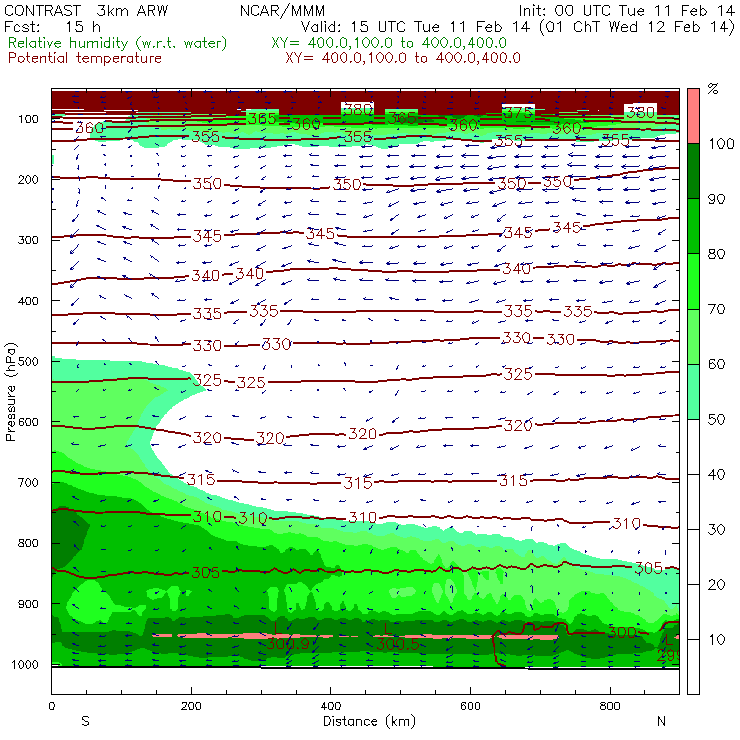This screenshot has height=740, width=740.
Task: Click the 1000 hPa pressure axis label
Action: pos(25,664)
